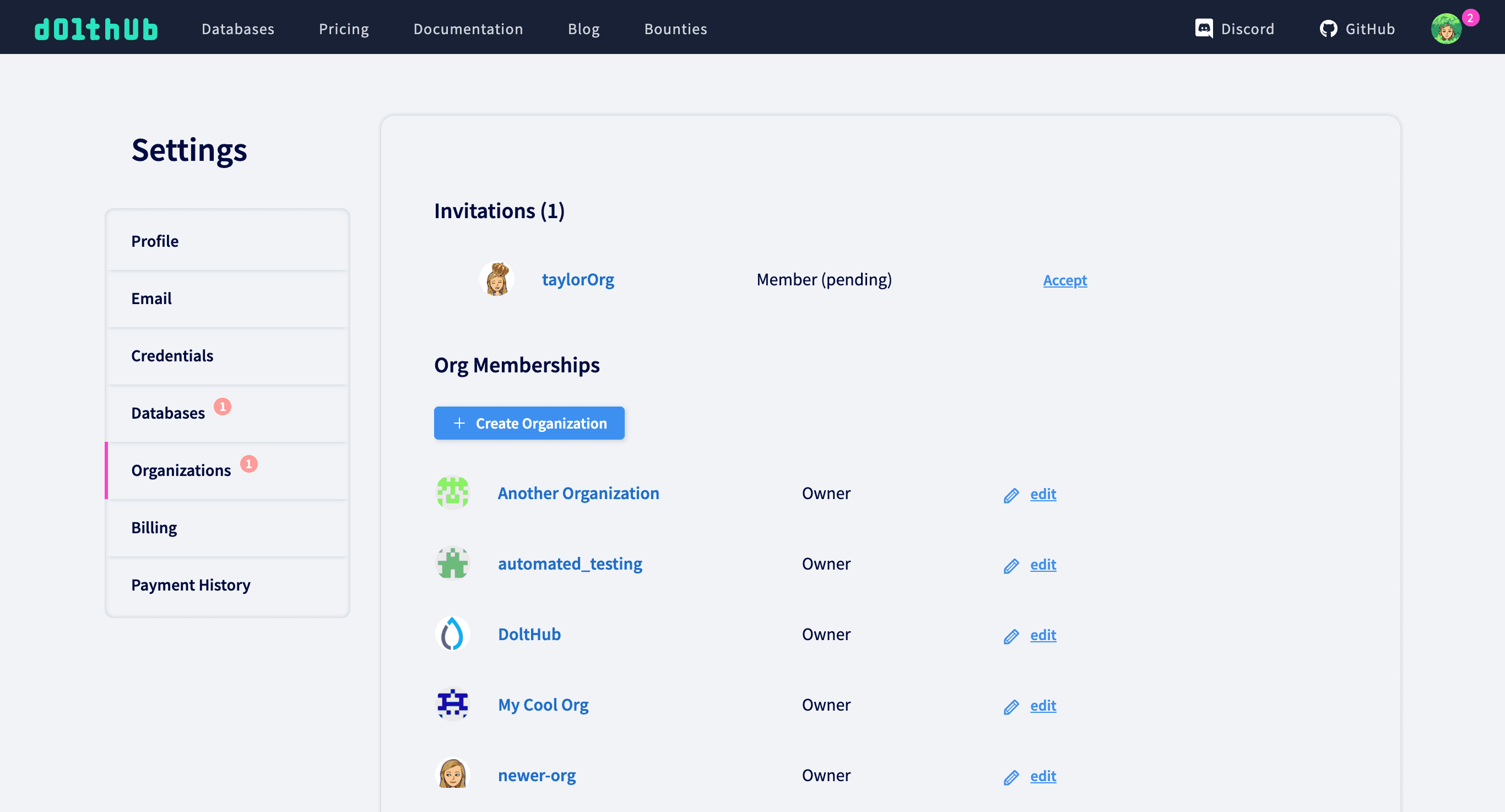This screenshot has width=1505, height=812.
Task: Open the Bounties page
Action: [x=675, y=29]
